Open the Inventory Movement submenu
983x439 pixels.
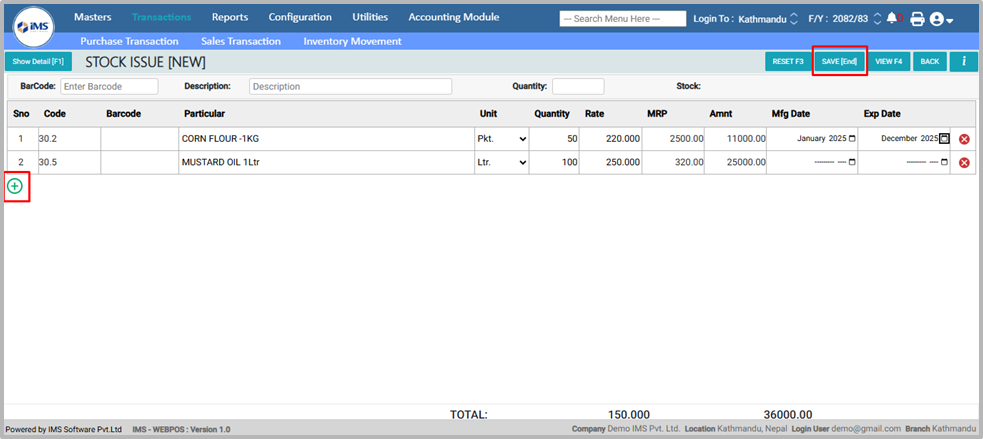352,41
